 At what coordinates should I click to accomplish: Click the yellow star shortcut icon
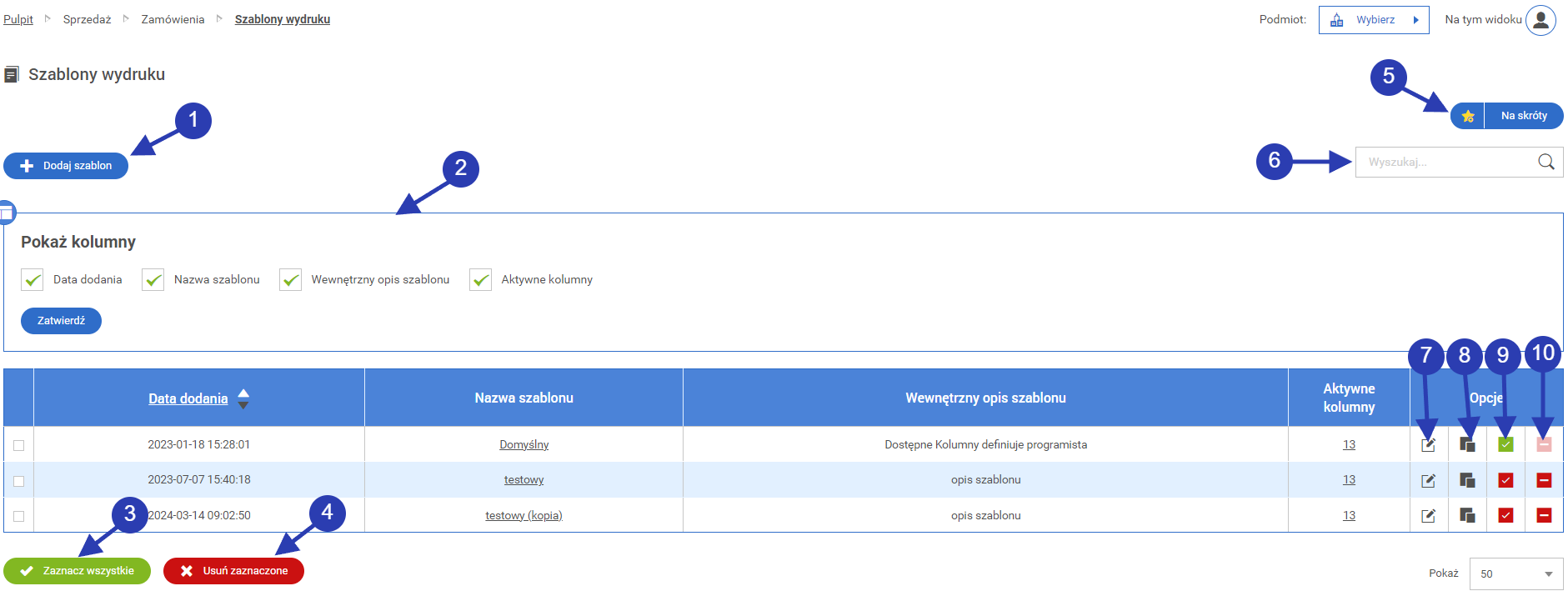pyautogui.click(x=1468, y=117)
